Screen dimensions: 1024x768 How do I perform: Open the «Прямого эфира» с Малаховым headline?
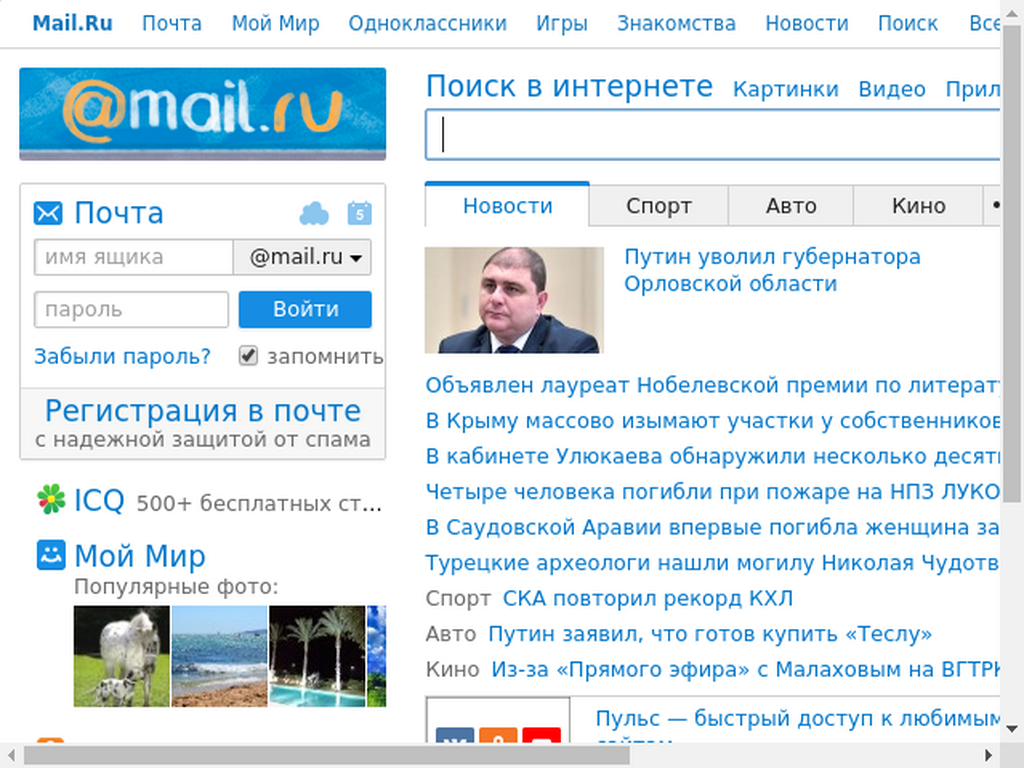[745, 669]
